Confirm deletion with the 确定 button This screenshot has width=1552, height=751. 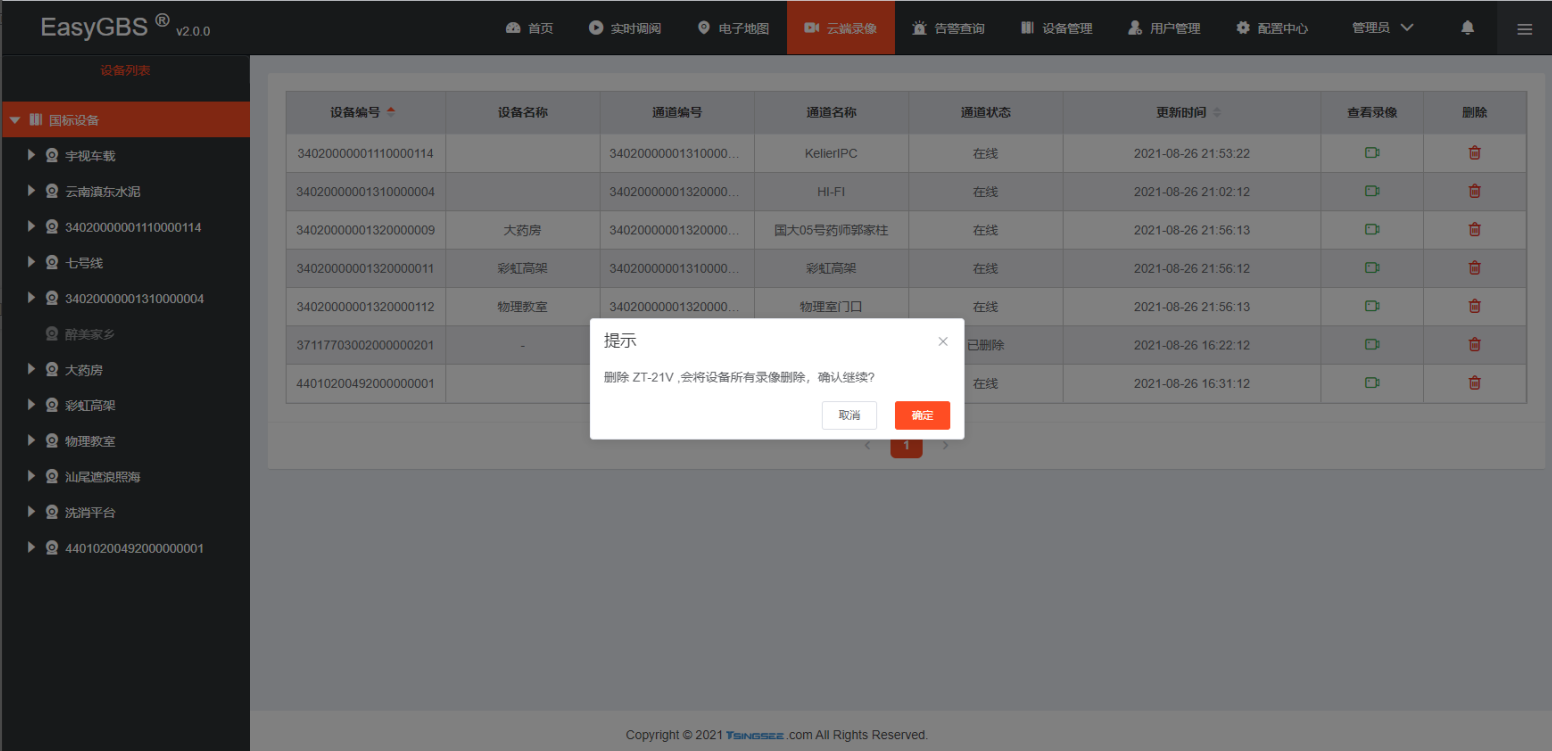(922, 415)
